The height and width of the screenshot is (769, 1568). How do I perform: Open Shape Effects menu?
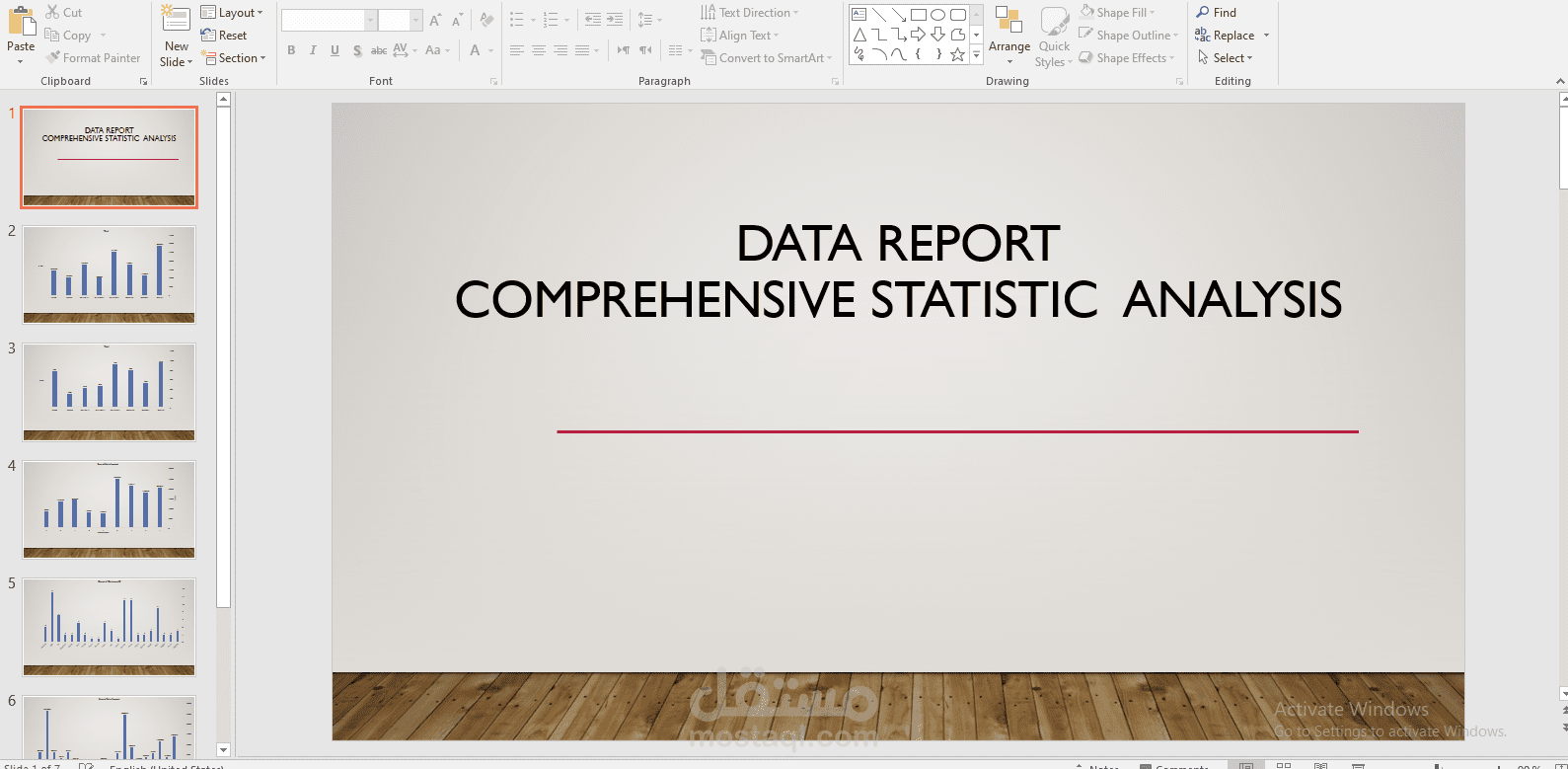[1127, 58]
